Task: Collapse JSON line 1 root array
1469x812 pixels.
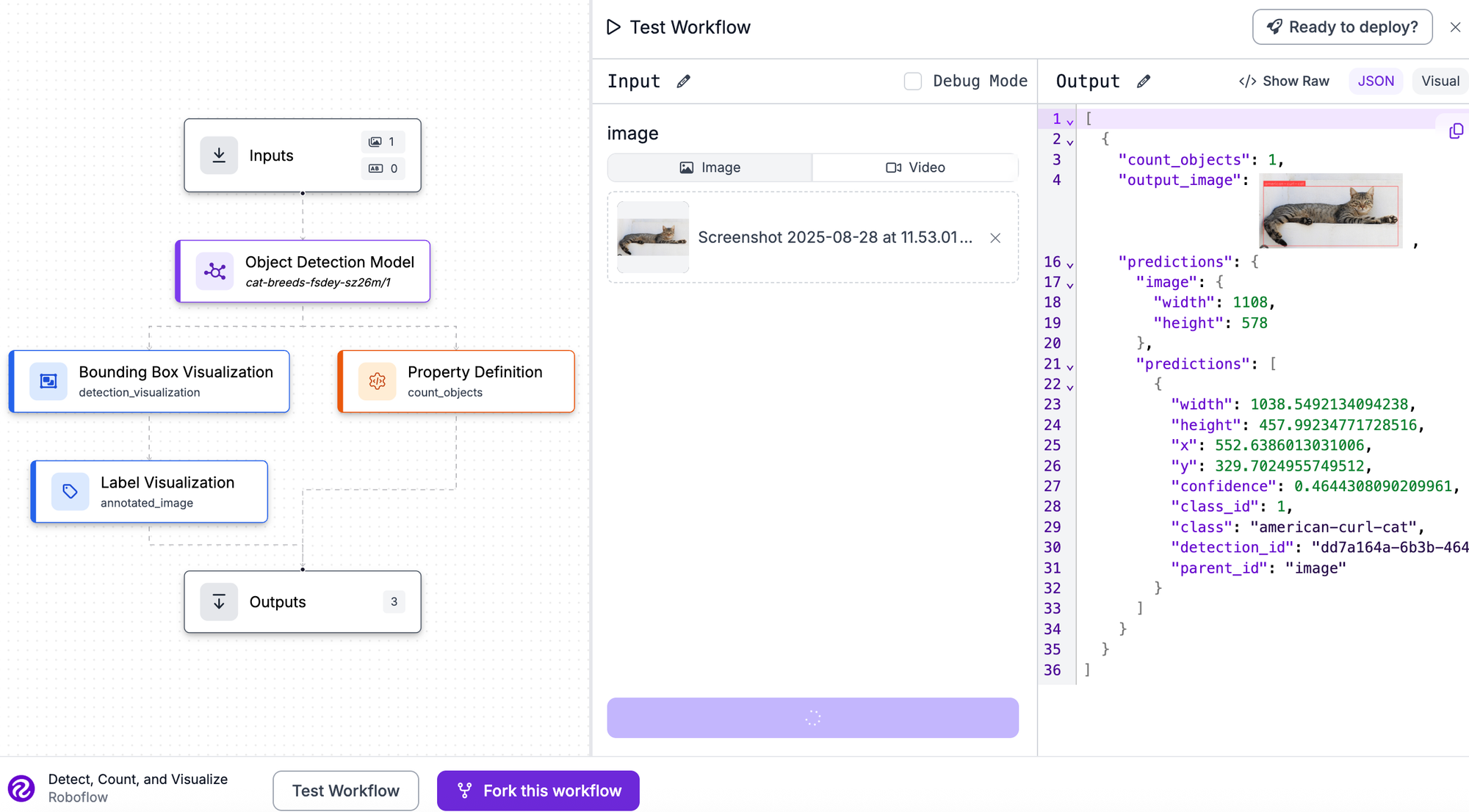Action: [1070, 122]
